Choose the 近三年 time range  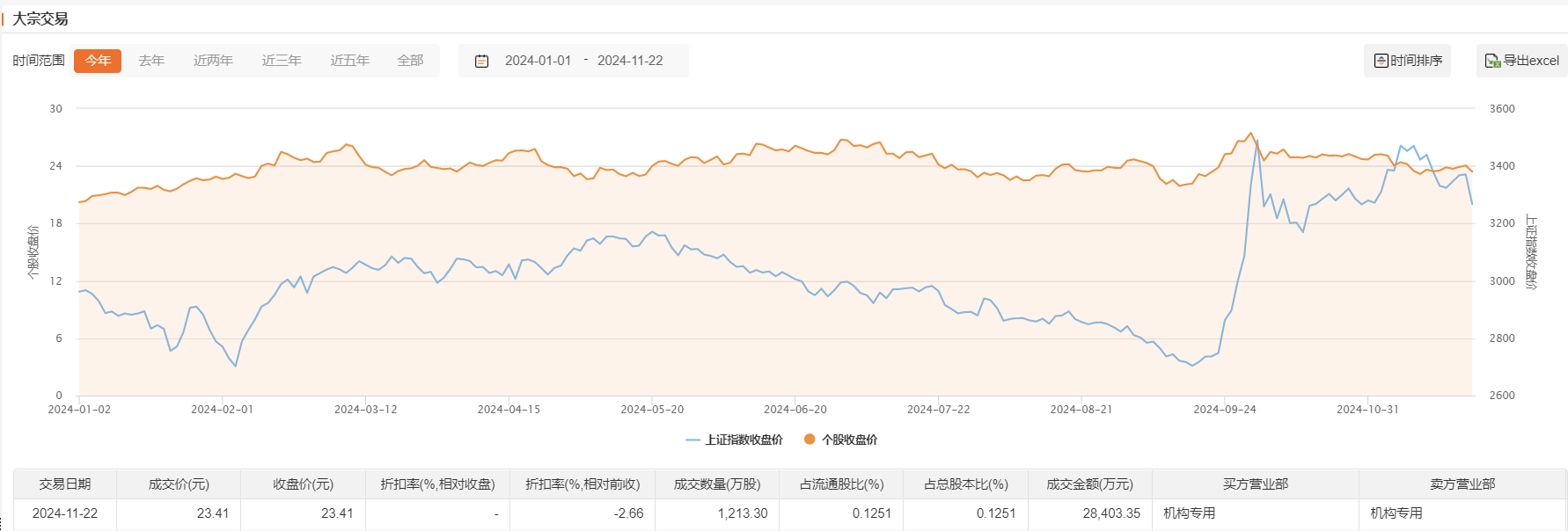[282, 61]
